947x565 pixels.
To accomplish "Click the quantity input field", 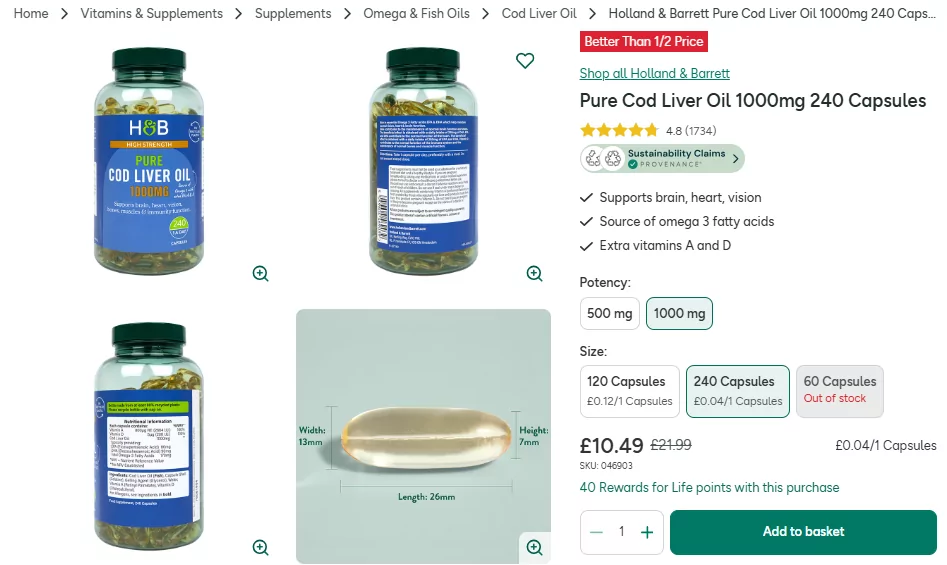I will pyautogui.click(x=621, y=532).
